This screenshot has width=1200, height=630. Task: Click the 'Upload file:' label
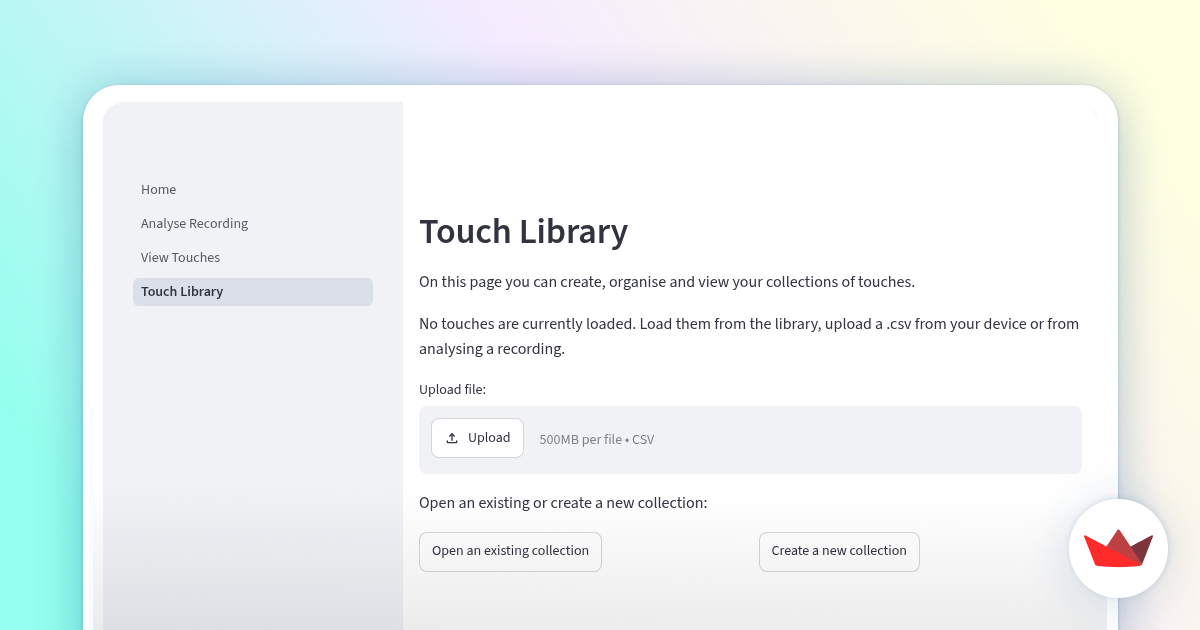pos(452,390)
